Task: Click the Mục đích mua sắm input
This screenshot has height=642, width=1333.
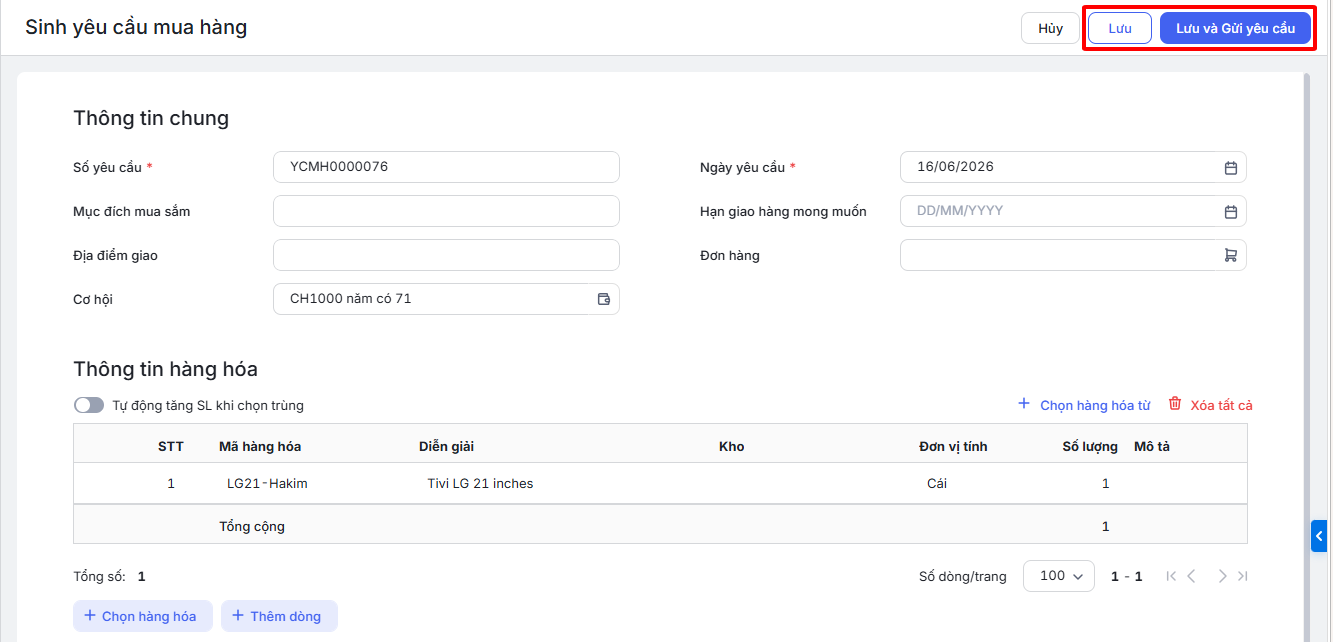Action: coord(446,211)
